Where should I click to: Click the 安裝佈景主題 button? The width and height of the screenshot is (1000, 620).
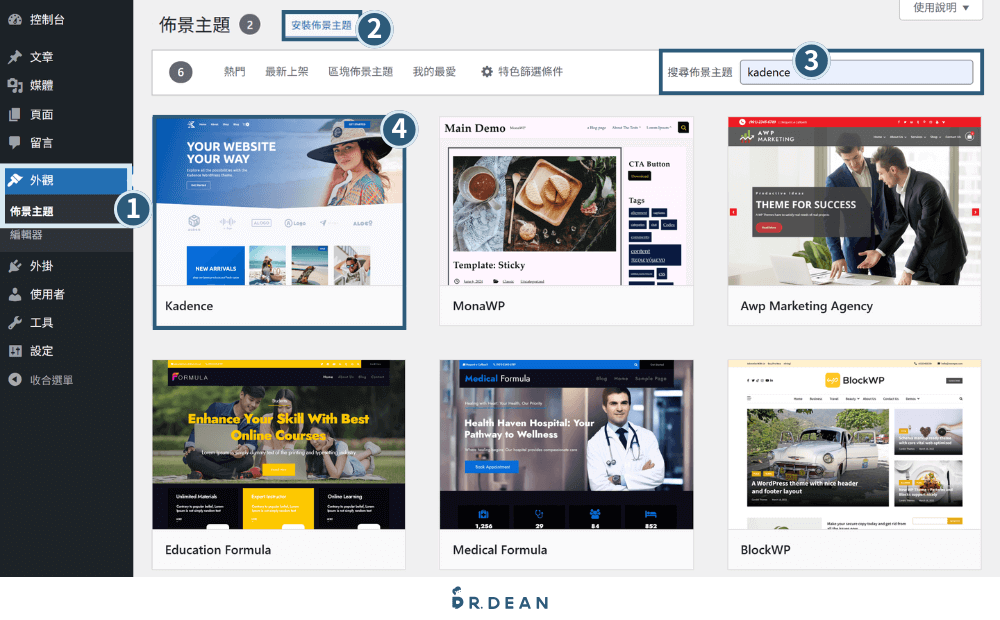click(321, 26)
